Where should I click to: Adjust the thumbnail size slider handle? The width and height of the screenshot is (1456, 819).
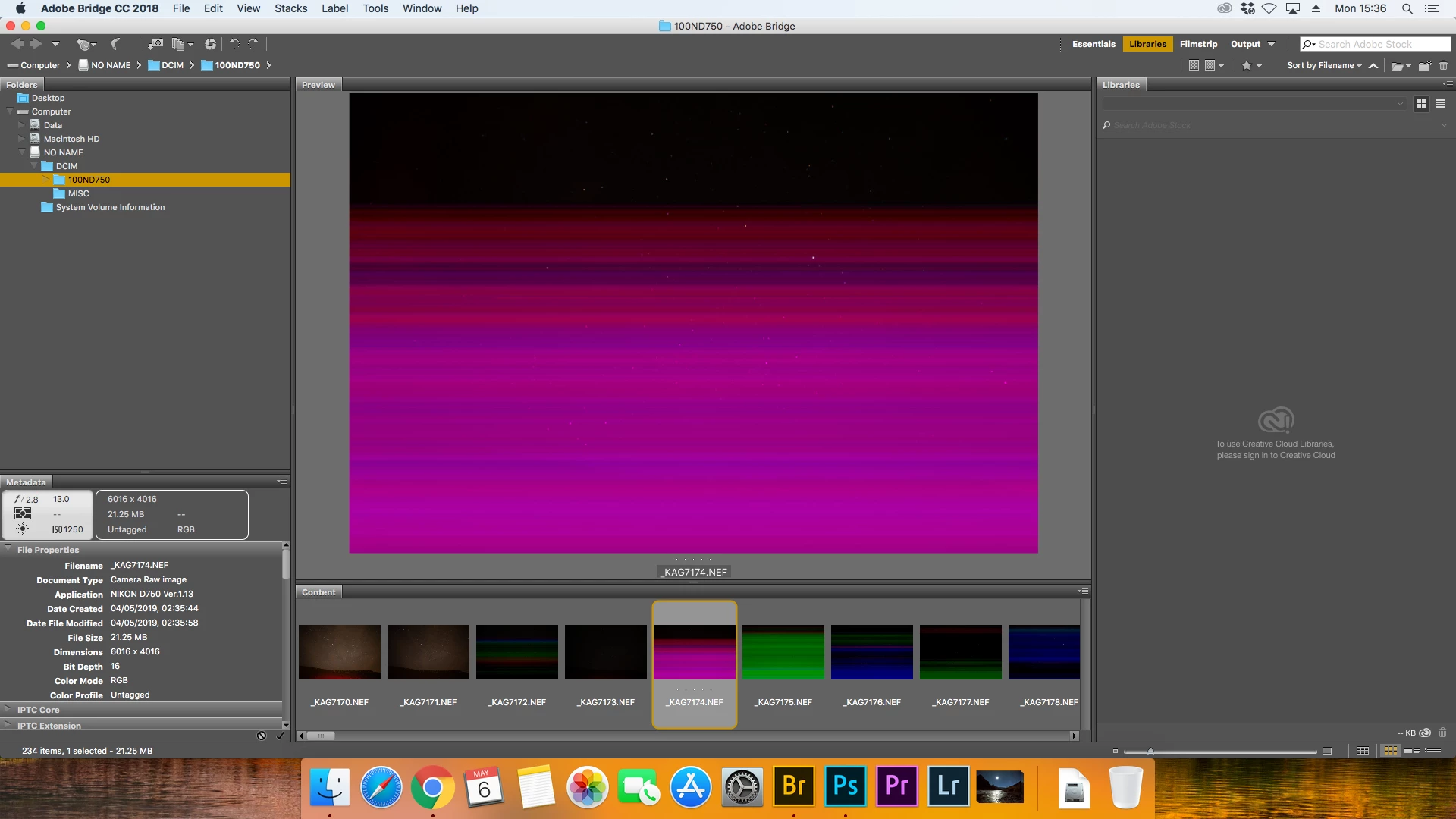pos(1150,751)
